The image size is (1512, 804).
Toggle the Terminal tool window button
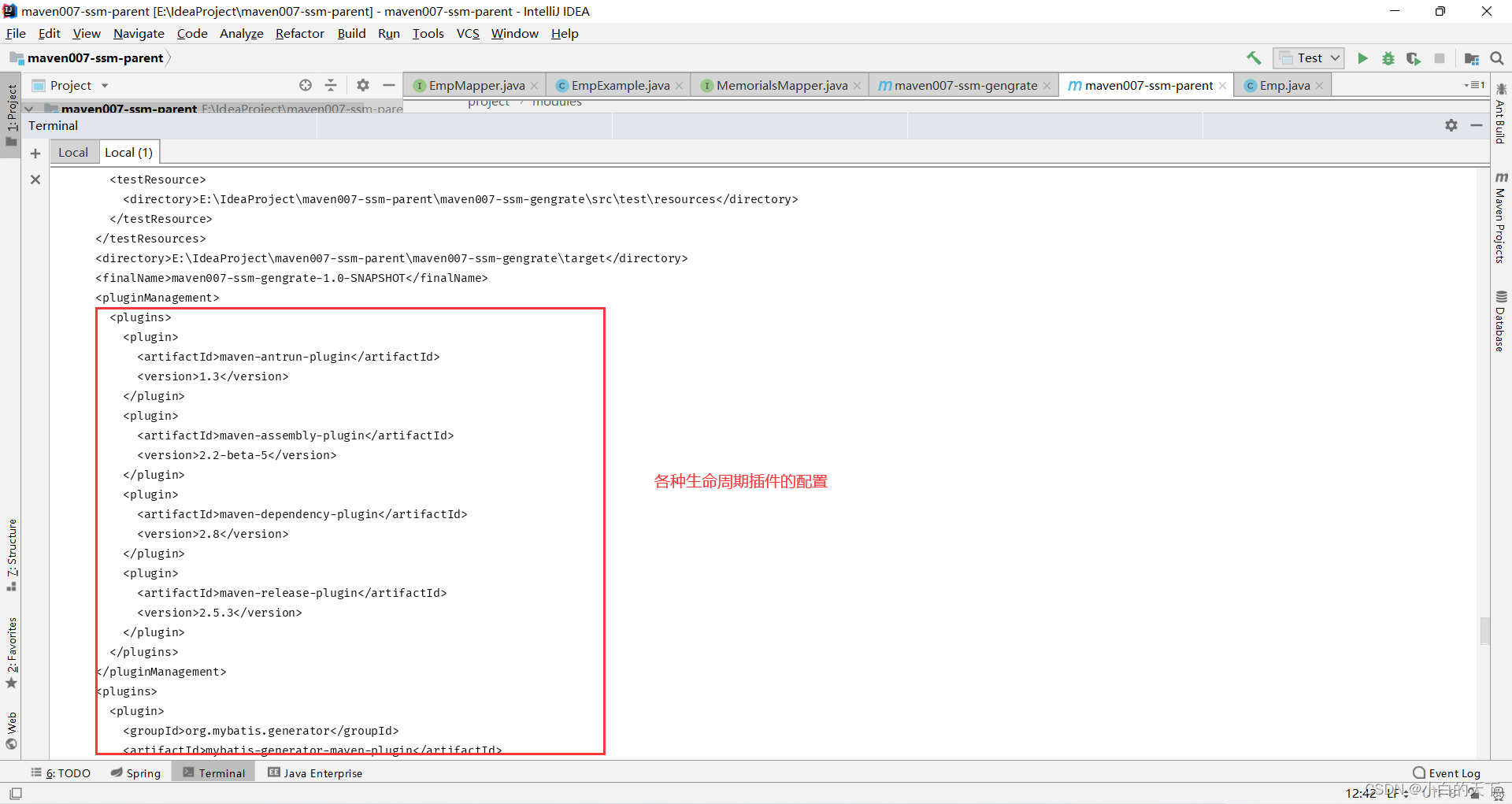coord(214,773)
